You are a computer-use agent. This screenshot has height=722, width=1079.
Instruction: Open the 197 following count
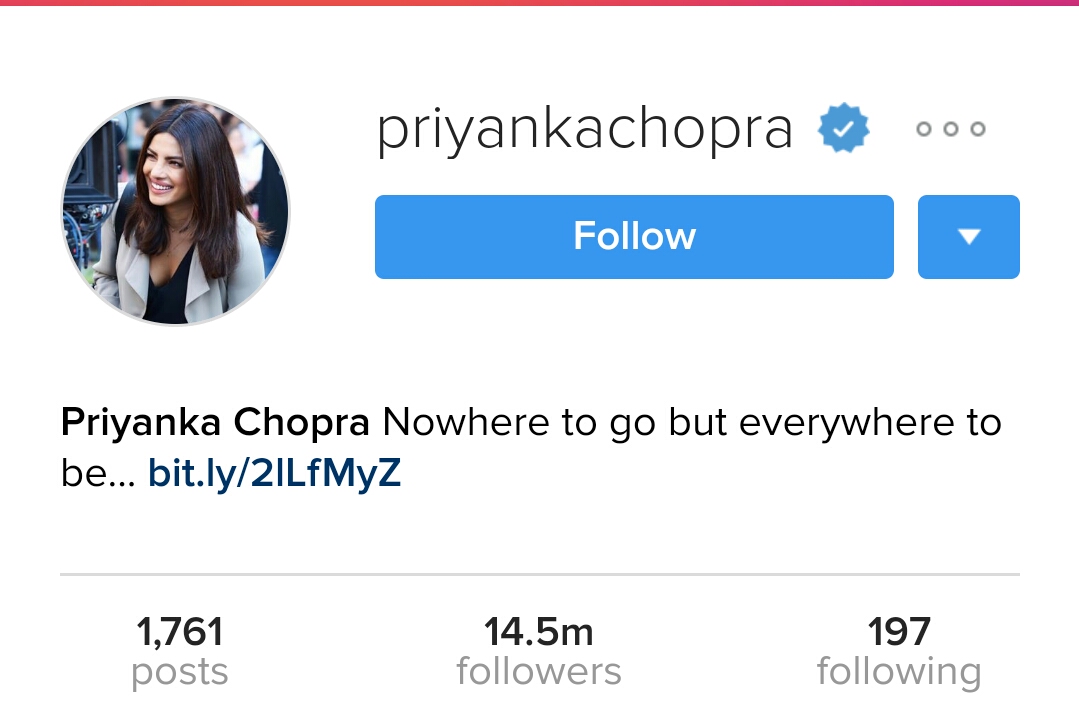click(899, 632)
